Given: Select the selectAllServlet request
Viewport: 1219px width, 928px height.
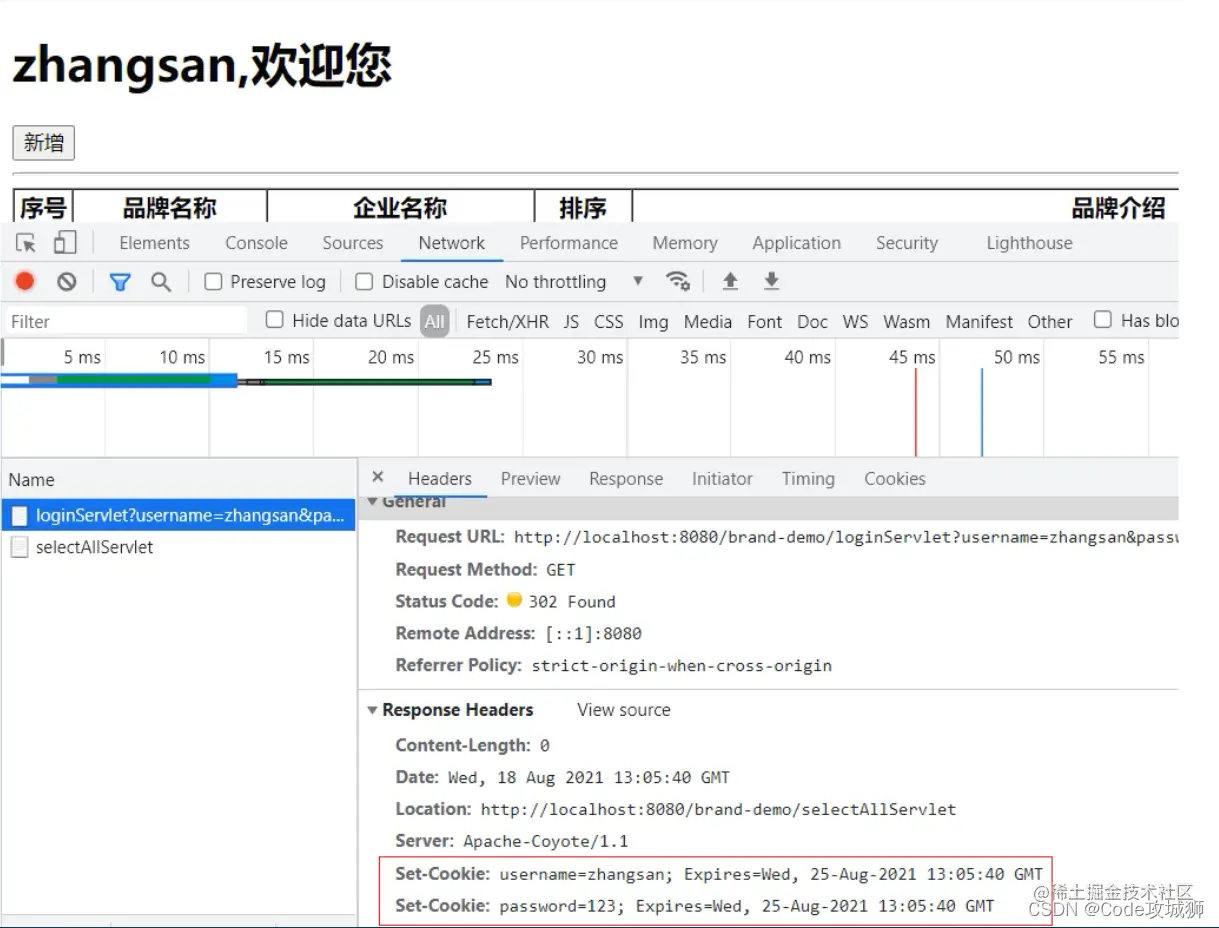Looking at the screenshot, I should click(96, 547).
